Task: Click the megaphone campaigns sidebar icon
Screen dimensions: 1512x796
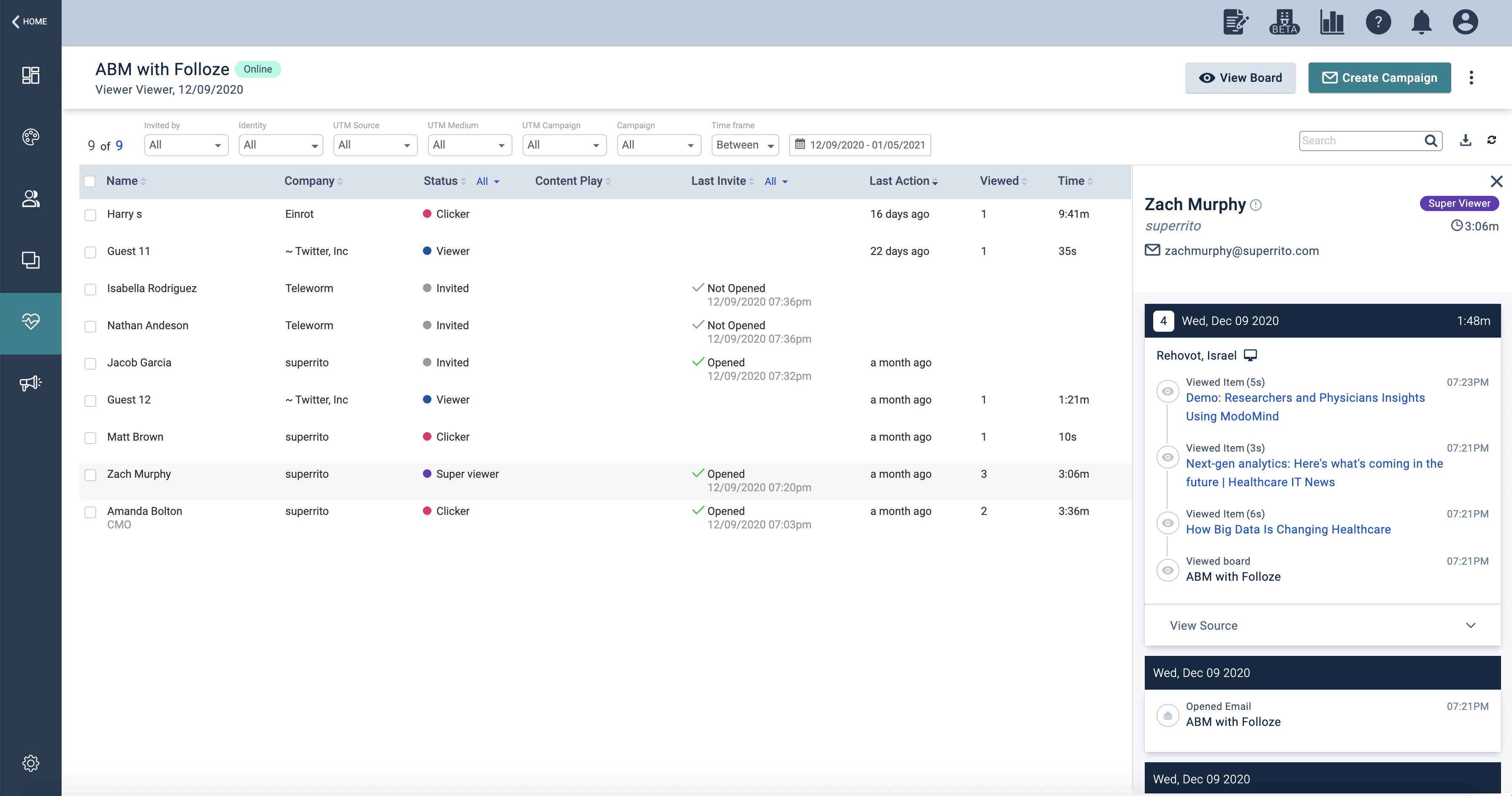Action: tap(30, 383)
